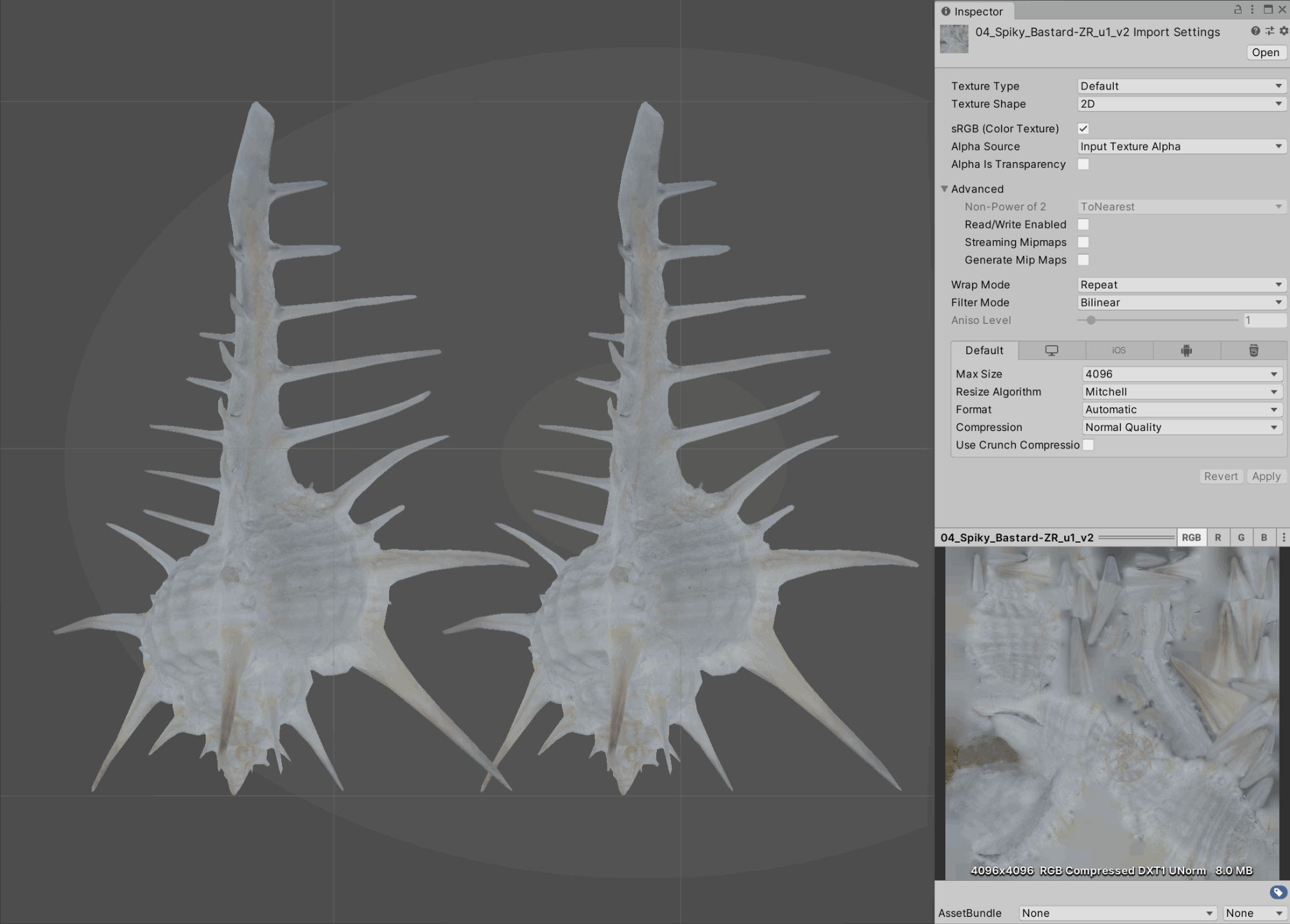Click the Revert button
1290x924 pixels.
click(x=1220, y=476)
